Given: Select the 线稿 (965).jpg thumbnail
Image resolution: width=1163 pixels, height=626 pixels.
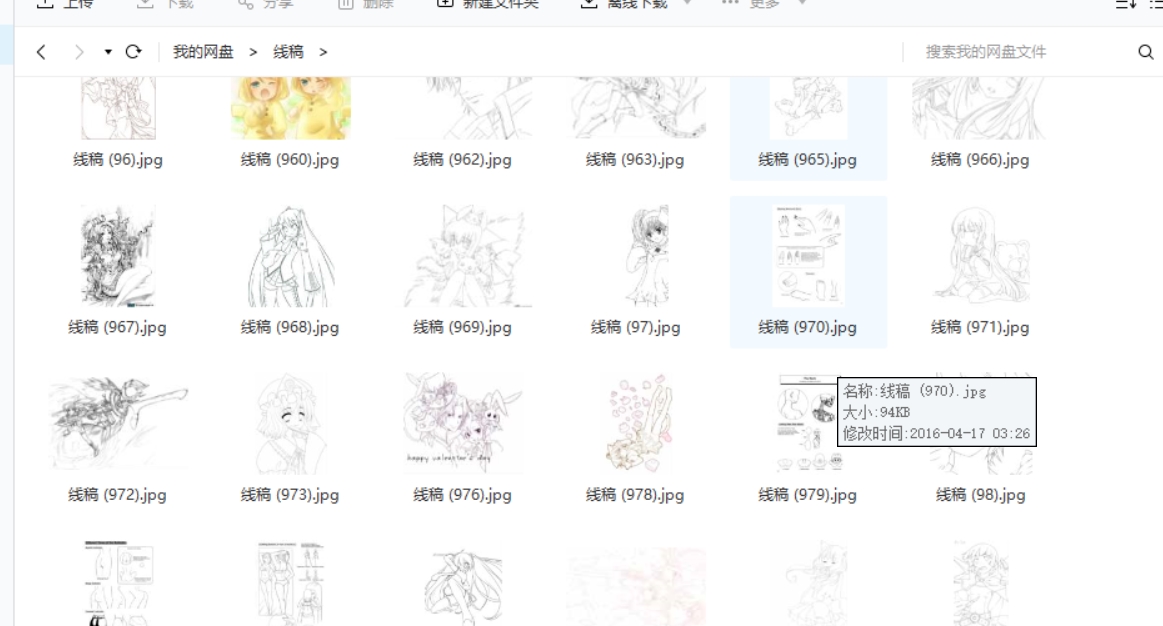Looking at the screenshot, I should [808, 108].
